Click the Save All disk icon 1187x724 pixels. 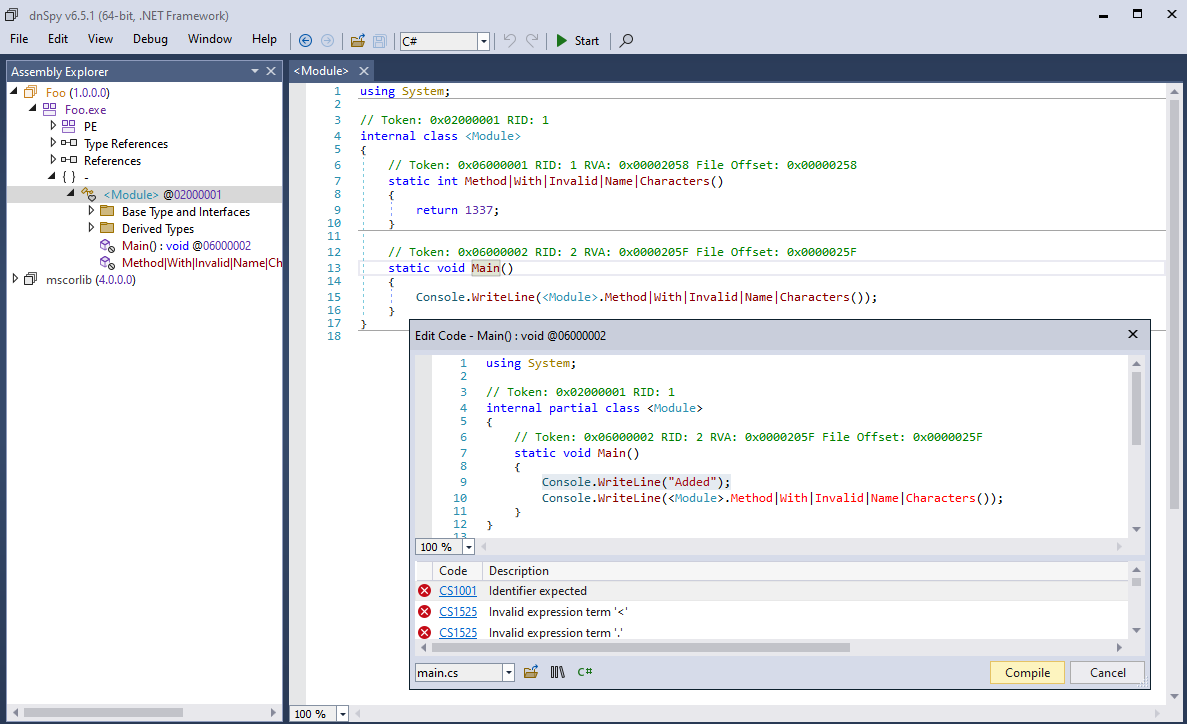[380, 41]
